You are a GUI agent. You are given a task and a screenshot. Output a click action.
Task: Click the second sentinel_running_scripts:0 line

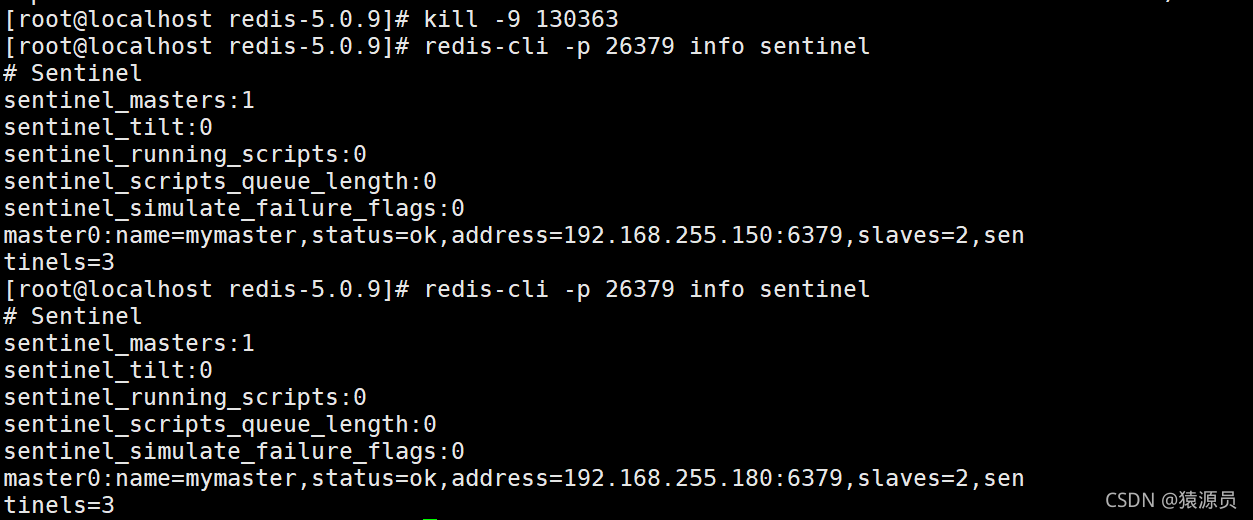(185, 397)
